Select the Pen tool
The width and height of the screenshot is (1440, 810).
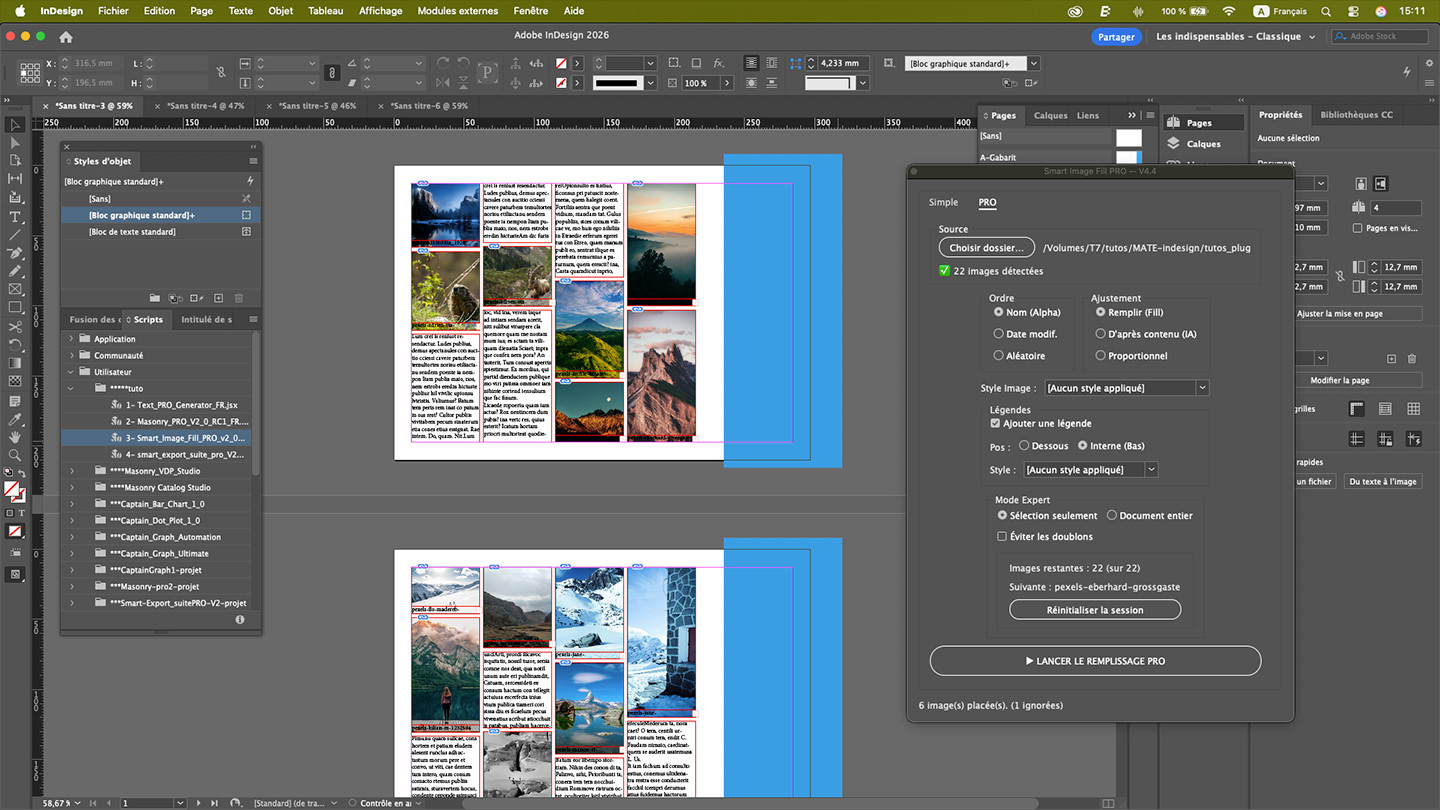pyautogui.click(x=15, y=252)
